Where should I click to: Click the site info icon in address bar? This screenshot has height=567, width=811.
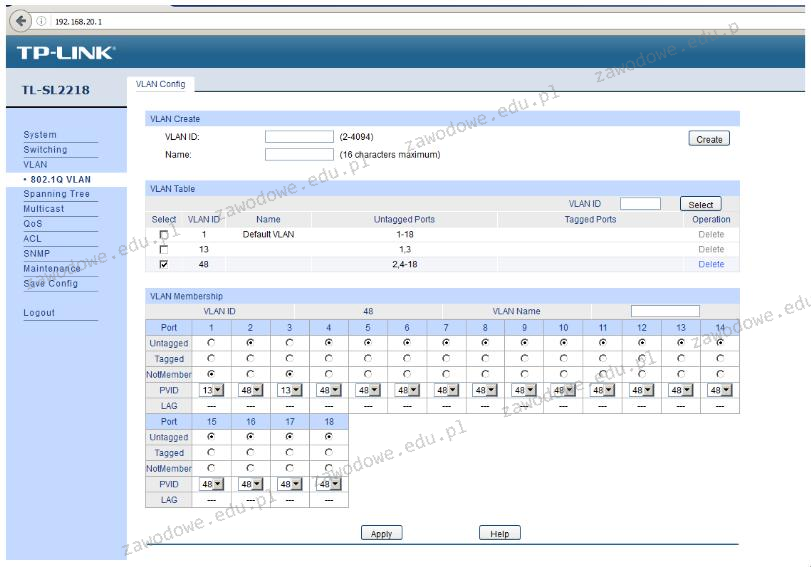pyautogui.click(x=41, y=21)
